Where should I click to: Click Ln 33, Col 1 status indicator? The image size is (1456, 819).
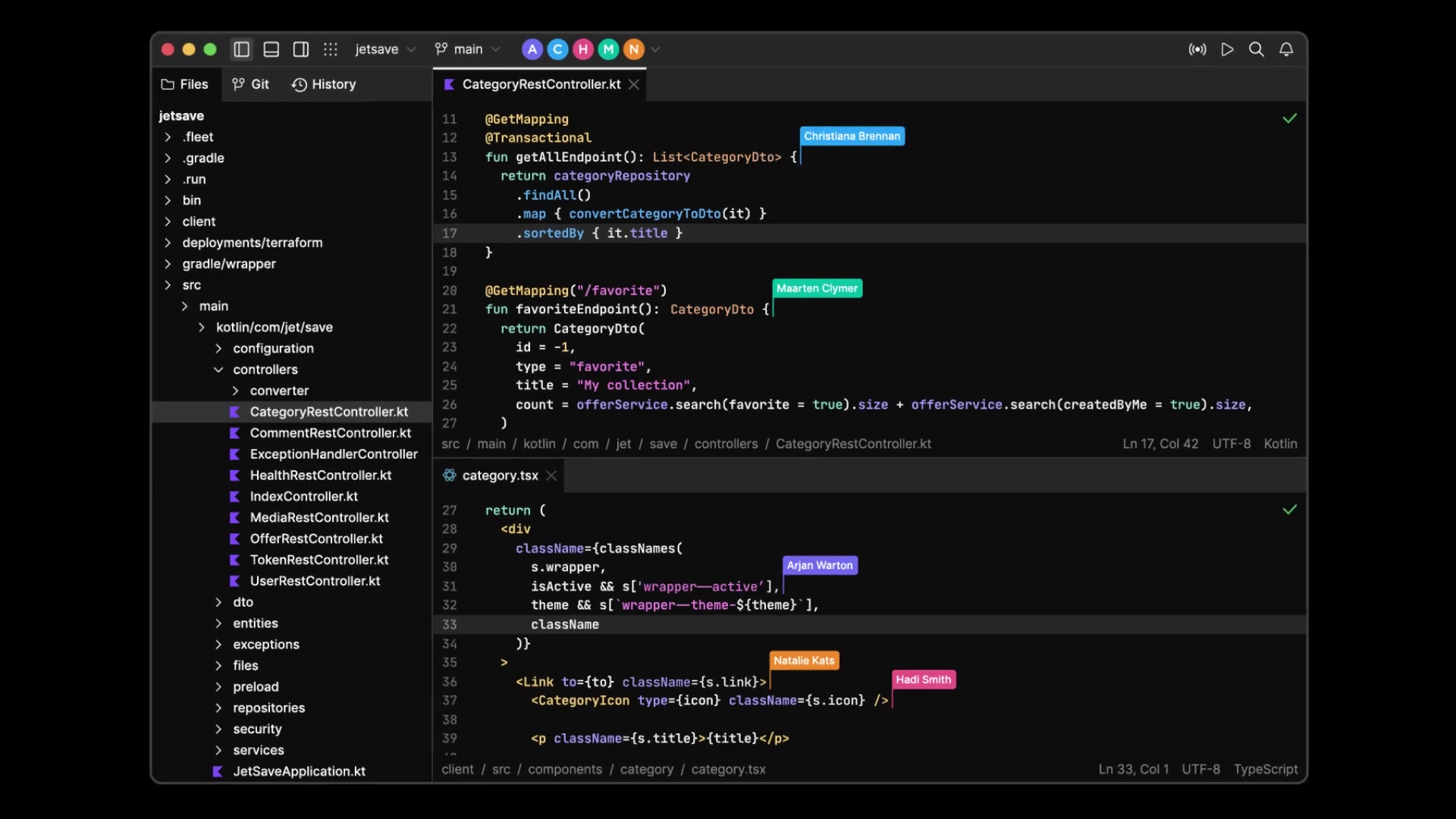click(1134, 769)
